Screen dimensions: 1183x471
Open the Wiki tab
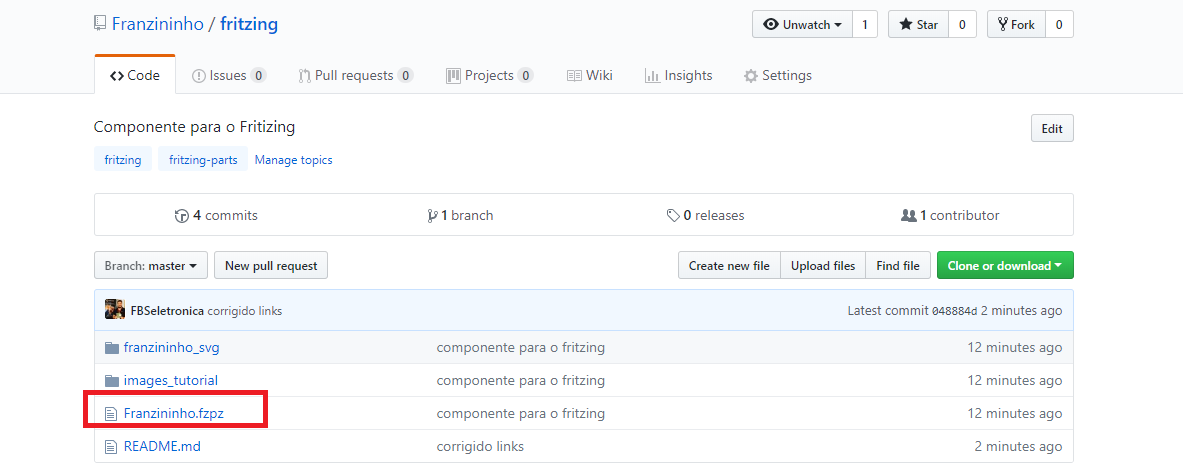pos(589,75)
